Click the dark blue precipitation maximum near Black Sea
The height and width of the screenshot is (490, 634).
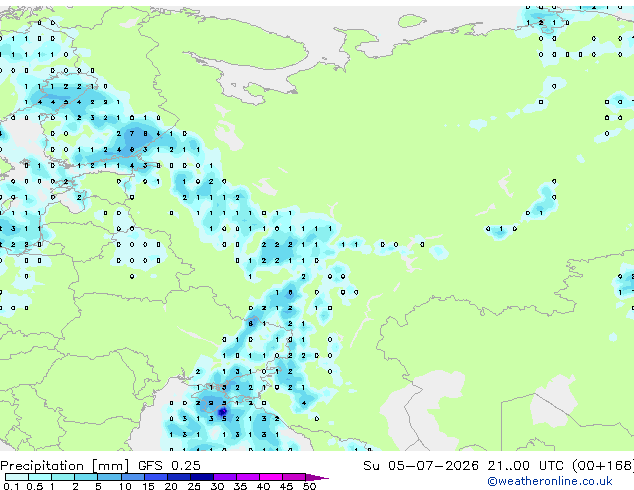coord(222,412)
